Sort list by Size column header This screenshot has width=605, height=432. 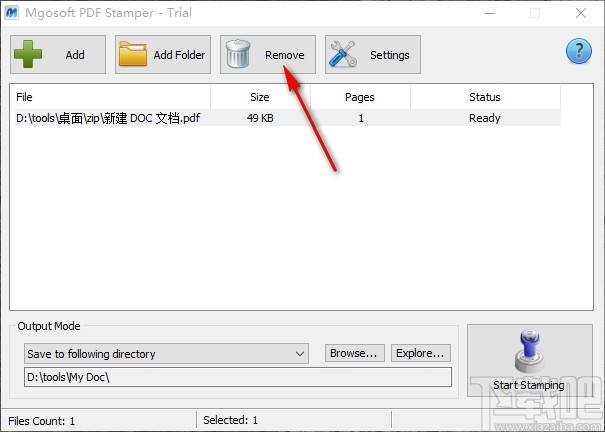260,97
